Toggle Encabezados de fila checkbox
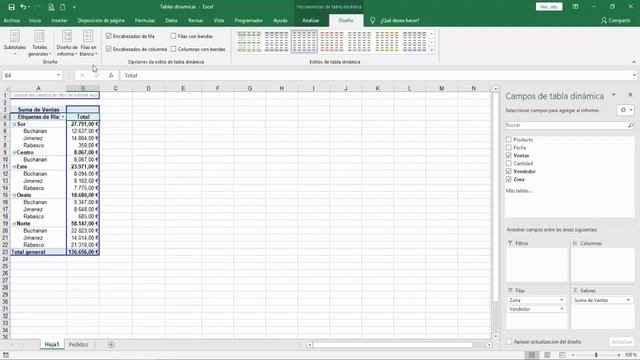This screenshot has width=640, height=360. coord(109,36)
